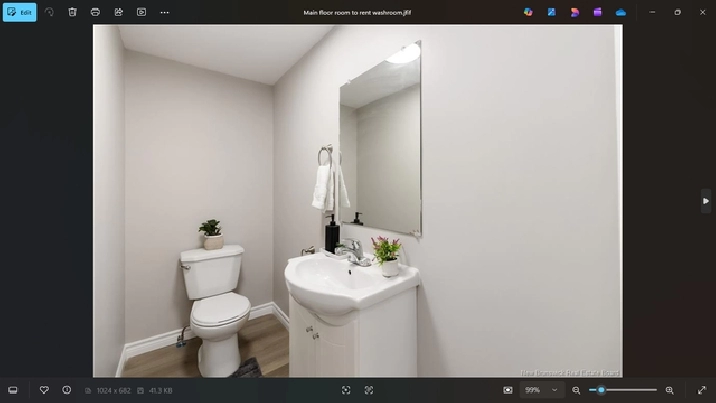The width and height of the screenshot is (716, 403).
Task: Show the file info panel
Action: (x=67, y=390)
